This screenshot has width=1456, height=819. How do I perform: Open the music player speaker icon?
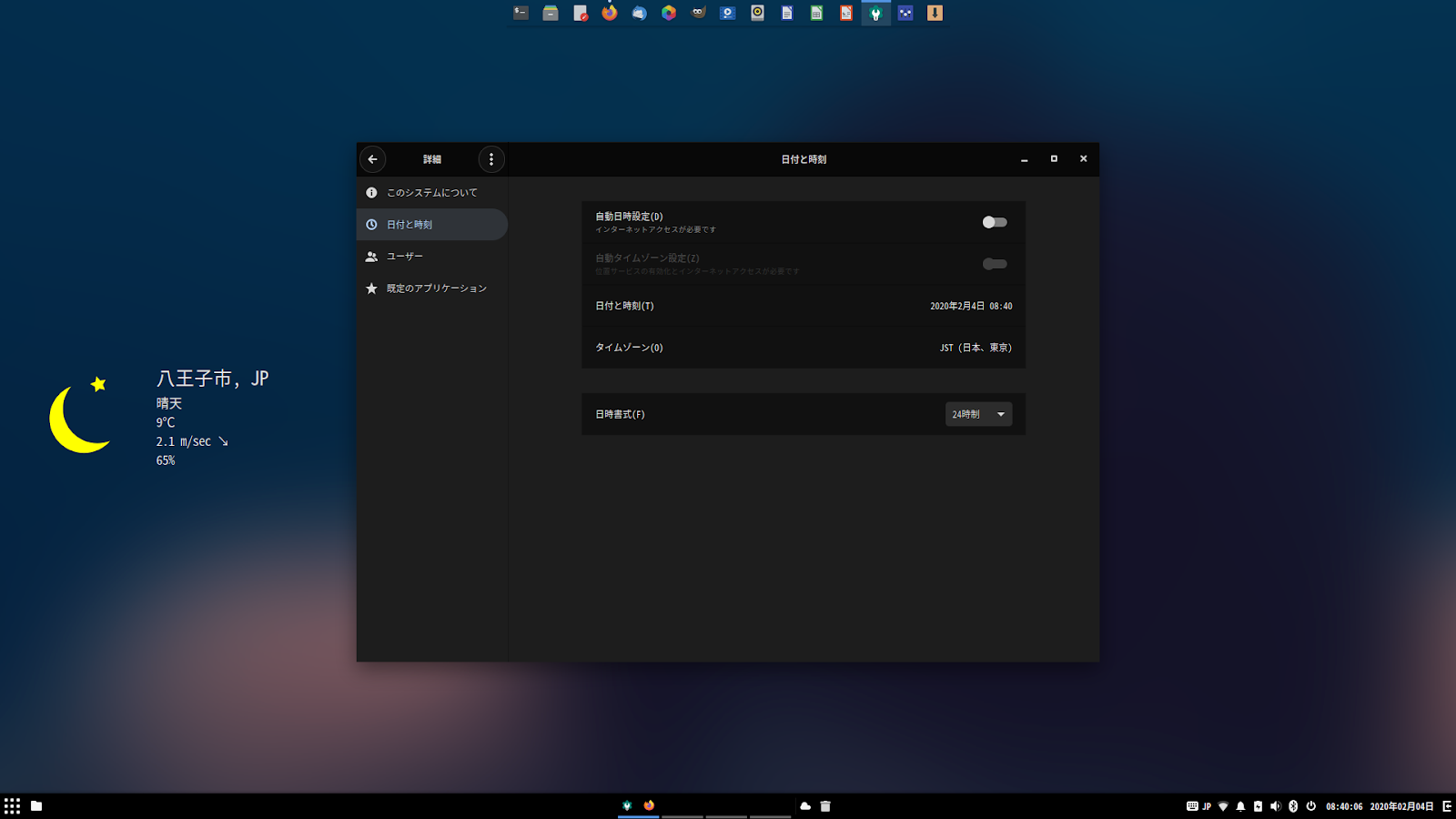[757, 13]
